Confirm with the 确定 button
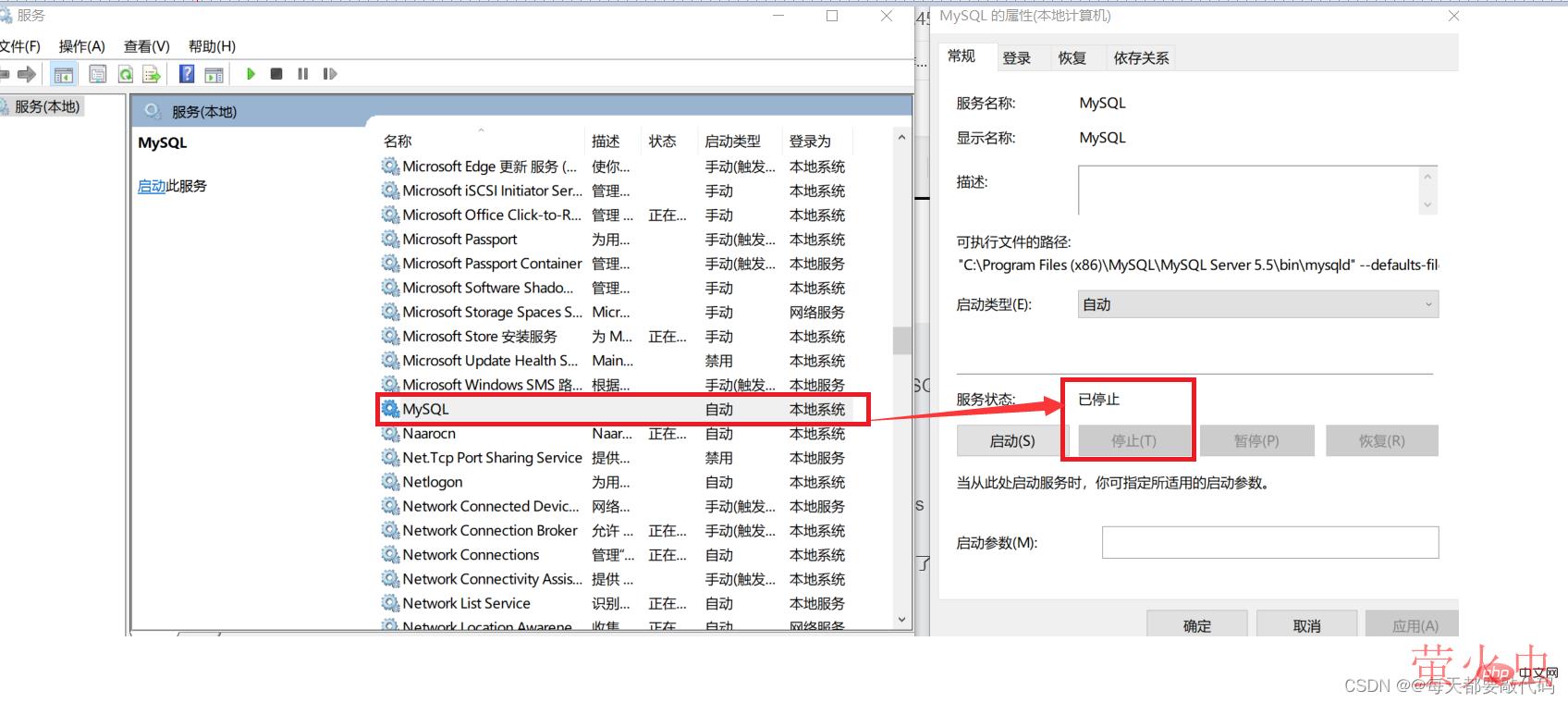Viewport: 1568px width, 703px height. 1197,625
